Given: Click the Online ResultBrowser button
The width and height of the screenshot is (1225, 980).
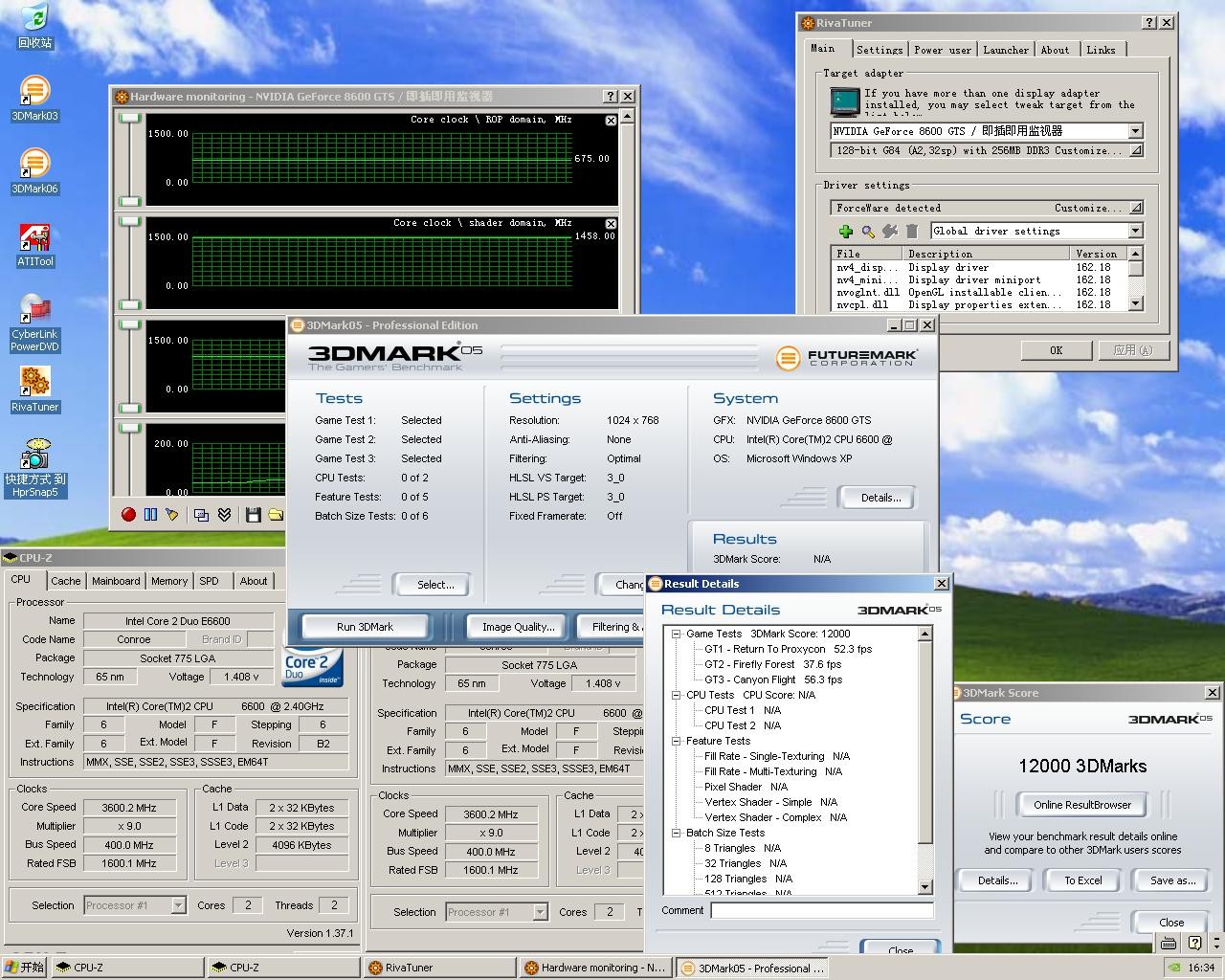Looking at the screenshot, I should (1081, 805).
